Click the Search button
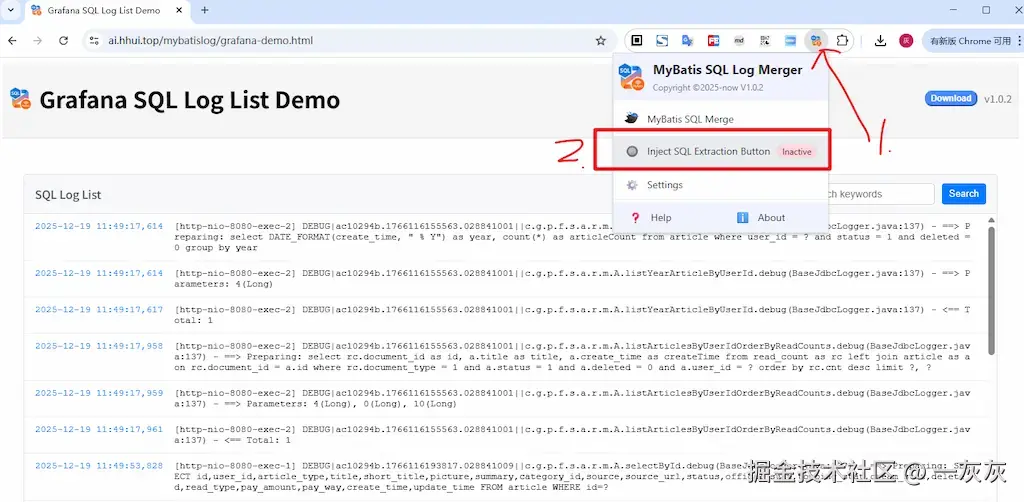 [964, 194]
